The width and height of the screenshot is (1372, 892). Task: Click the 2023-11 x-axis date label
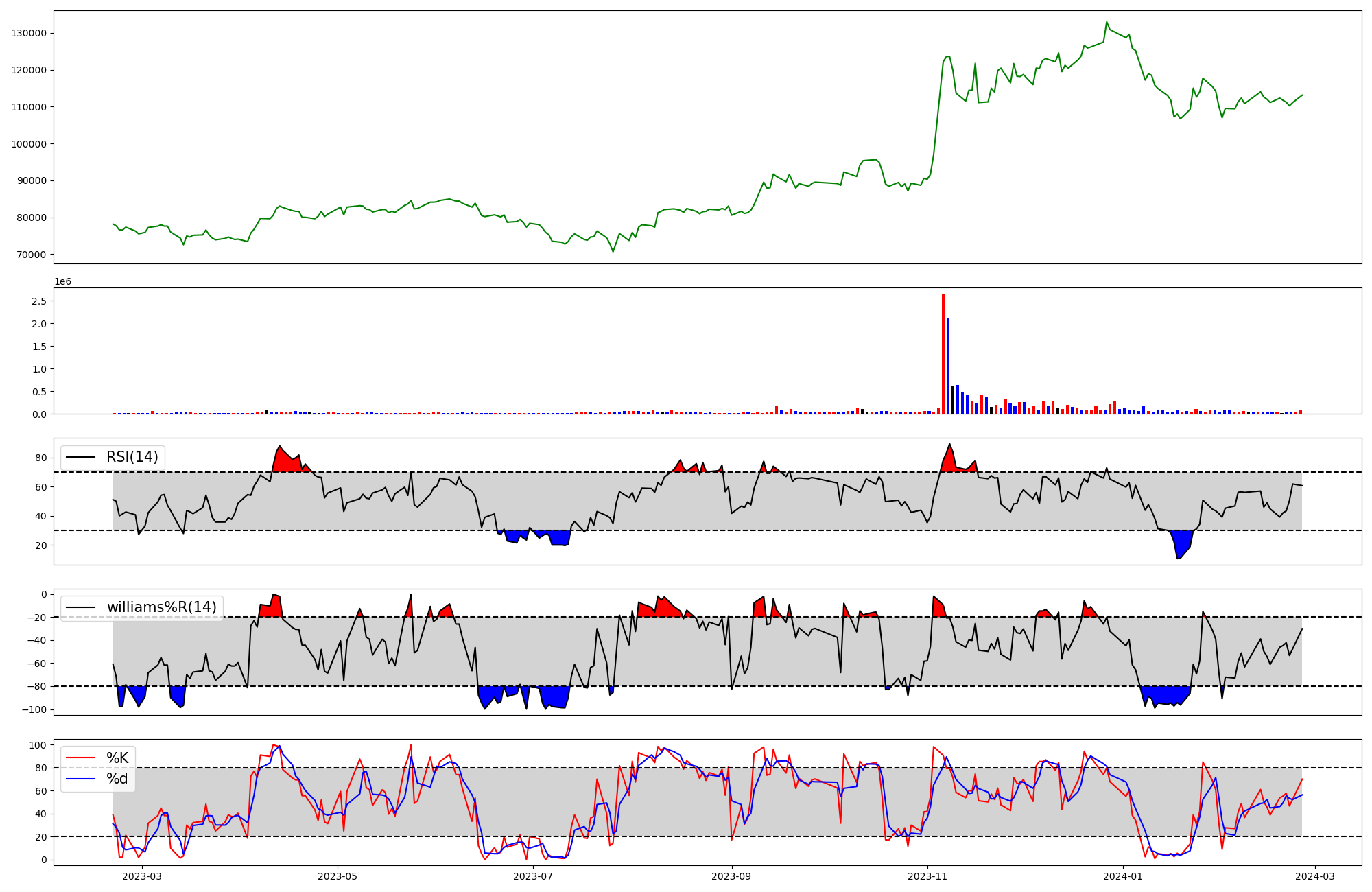927,876
